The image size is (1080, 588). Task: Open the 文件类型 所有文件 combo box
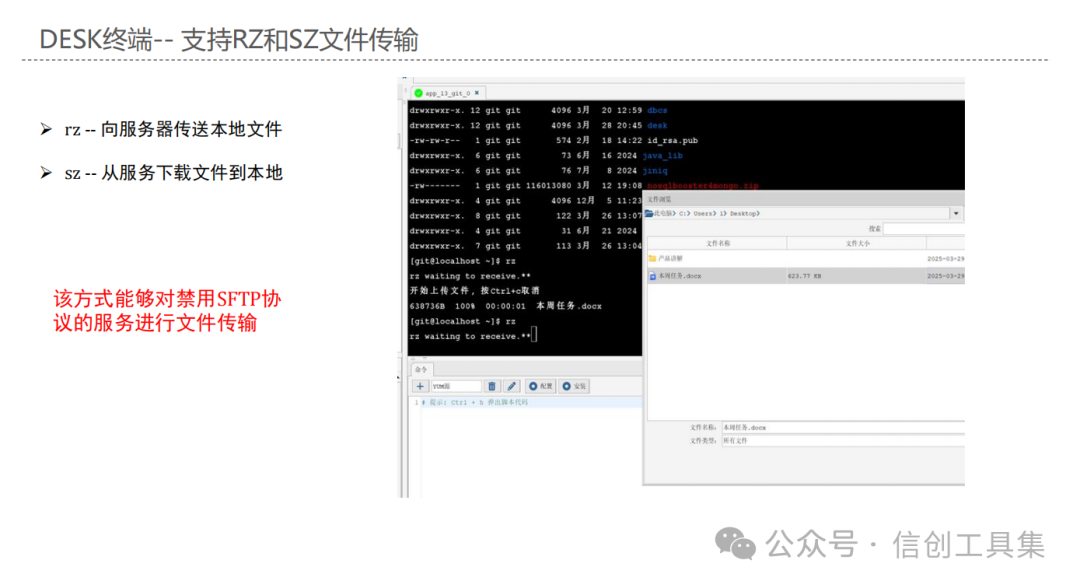coord(843,441)
